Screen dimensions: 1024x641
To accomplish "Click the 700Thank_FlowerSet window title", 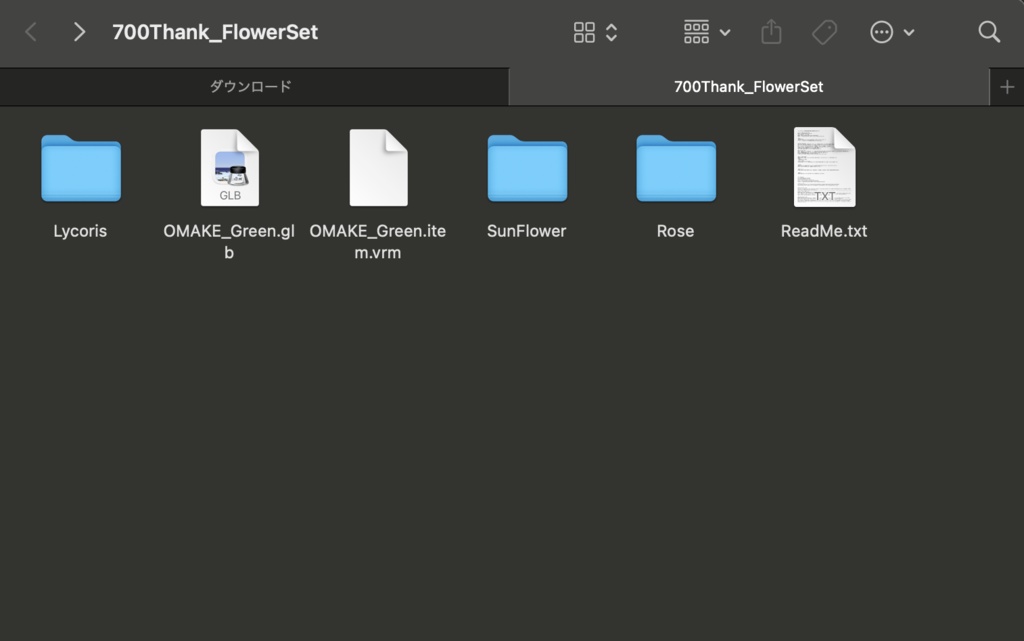I will 215,32.
